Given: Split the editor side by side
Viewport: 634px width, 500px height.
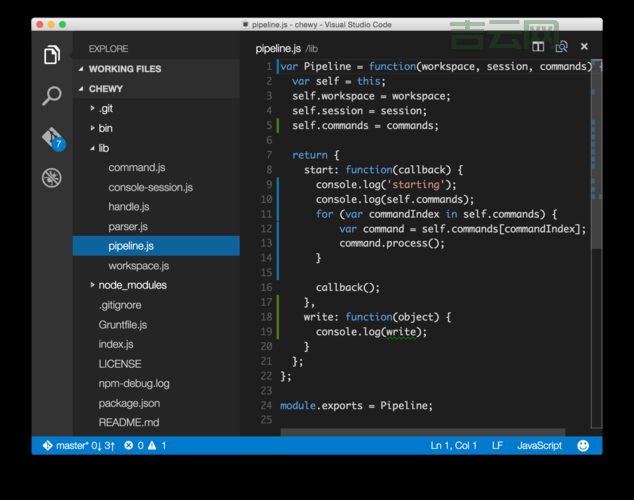Looking at the screenshot, I should tap(538, 47).
